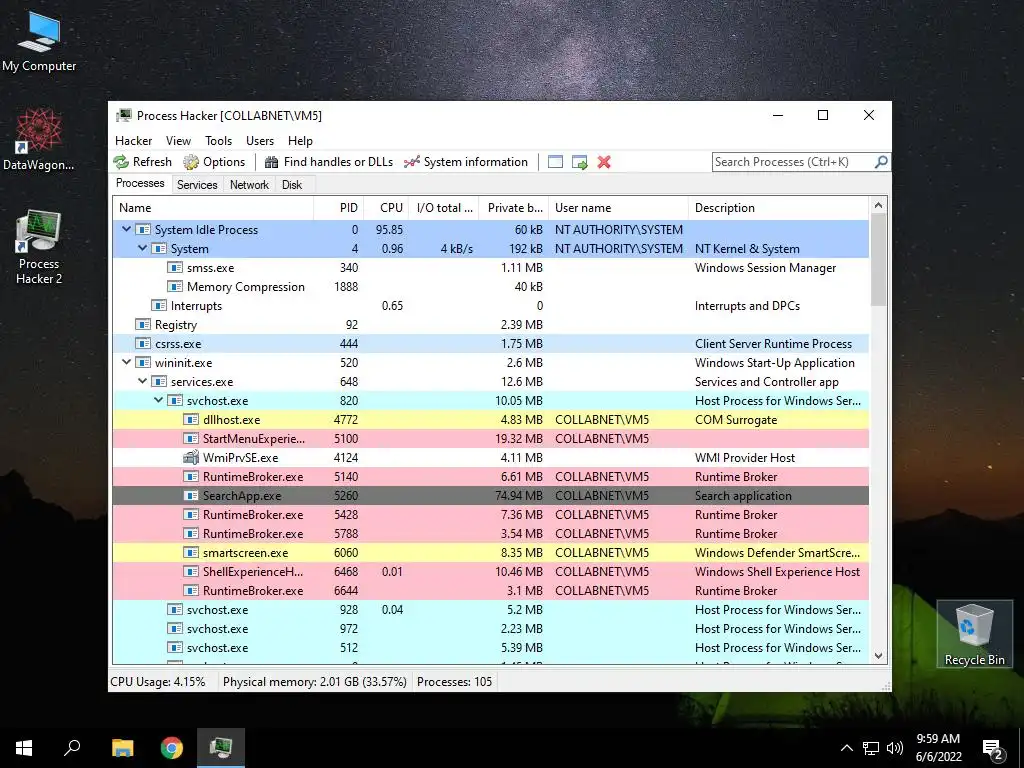Image resolution: width=1024 pixels, height=768 pixels.
Task: Click Process Hacker taskbar button
Action: pos(221,748)
